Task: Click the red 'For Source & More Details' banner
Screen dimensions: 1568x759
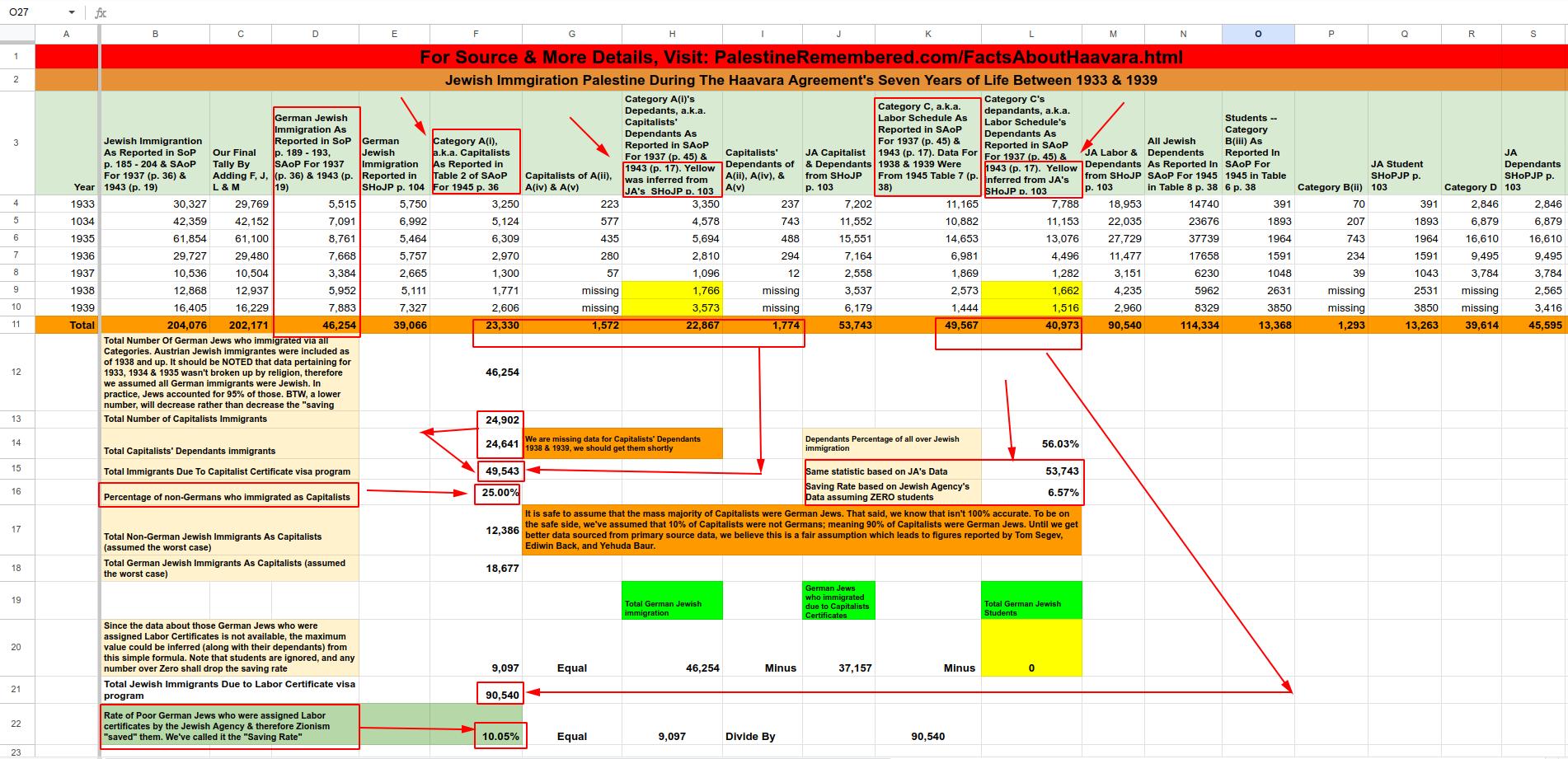Action: 800,57
